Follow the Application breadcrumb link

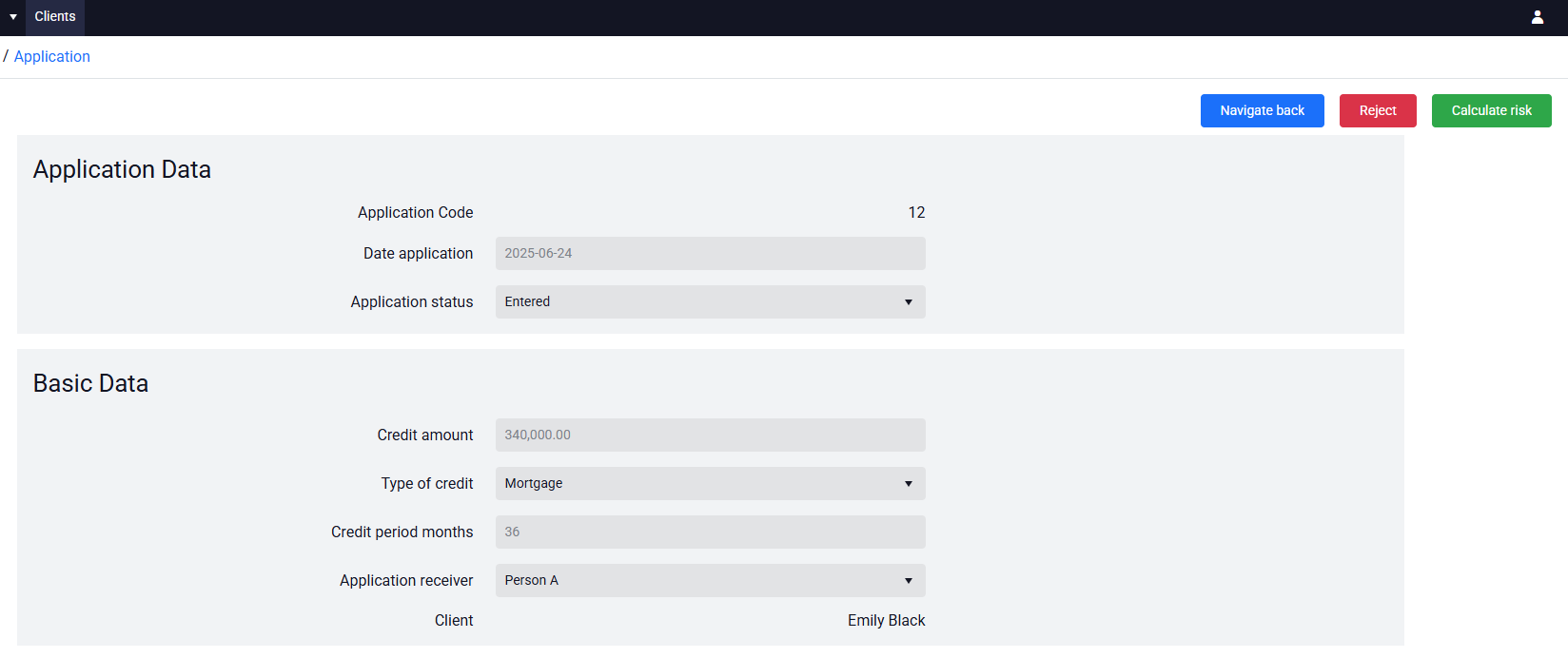(52, 57)
